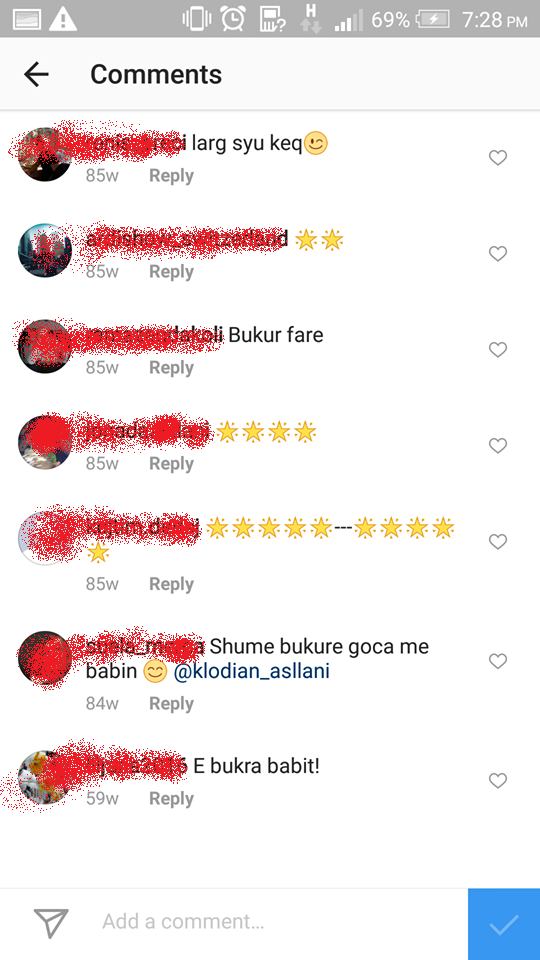Tap the warning triangle notification icon
This screenshot has height=960, width=540.
tap(62, 20)
